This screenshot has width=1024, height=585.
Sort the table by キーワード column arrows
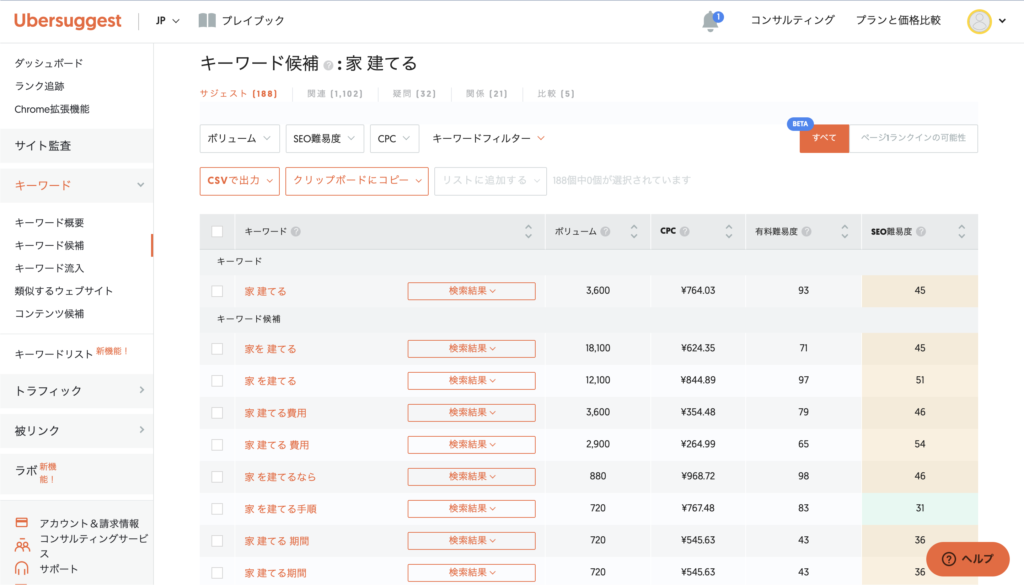point(528,231)
